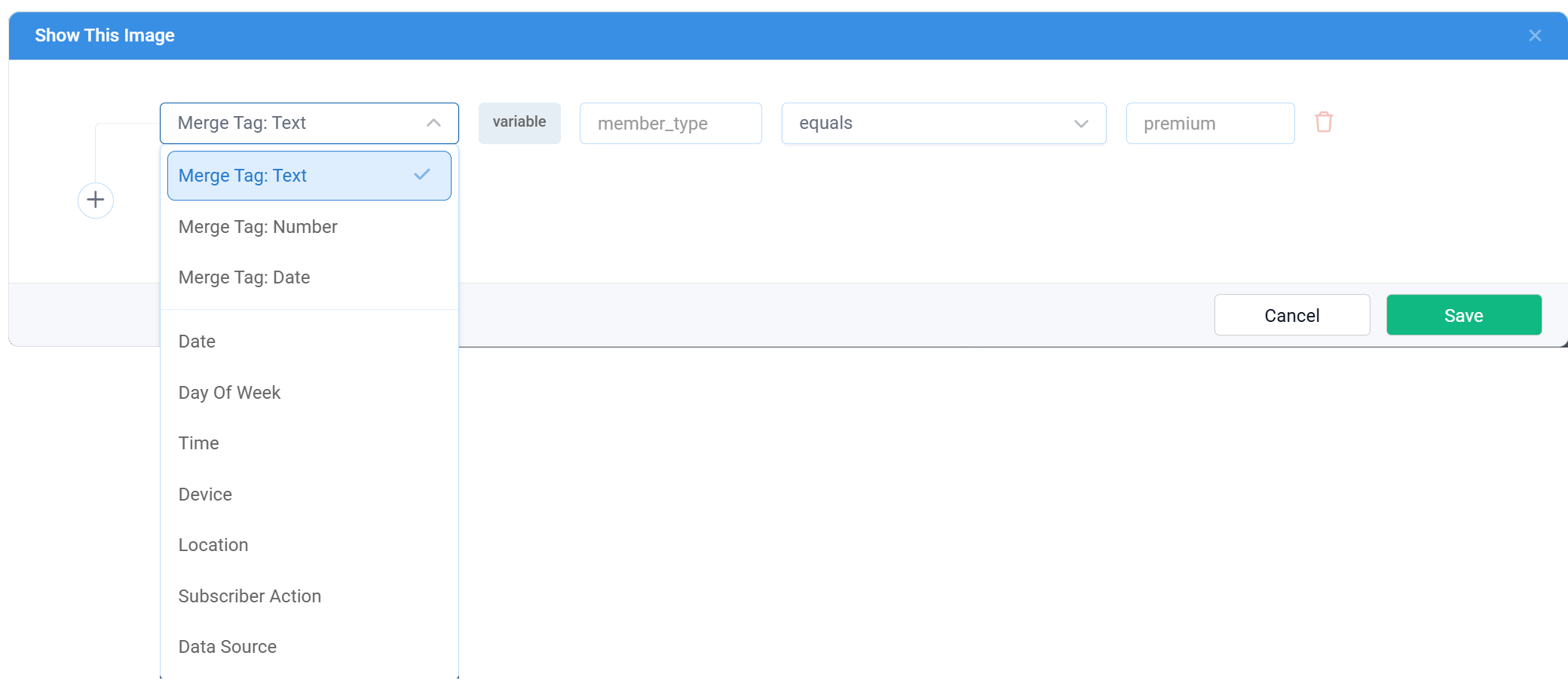Choose Date as the condition type
The height and width of the screenshot is (683, 1568).
point(197,341)
